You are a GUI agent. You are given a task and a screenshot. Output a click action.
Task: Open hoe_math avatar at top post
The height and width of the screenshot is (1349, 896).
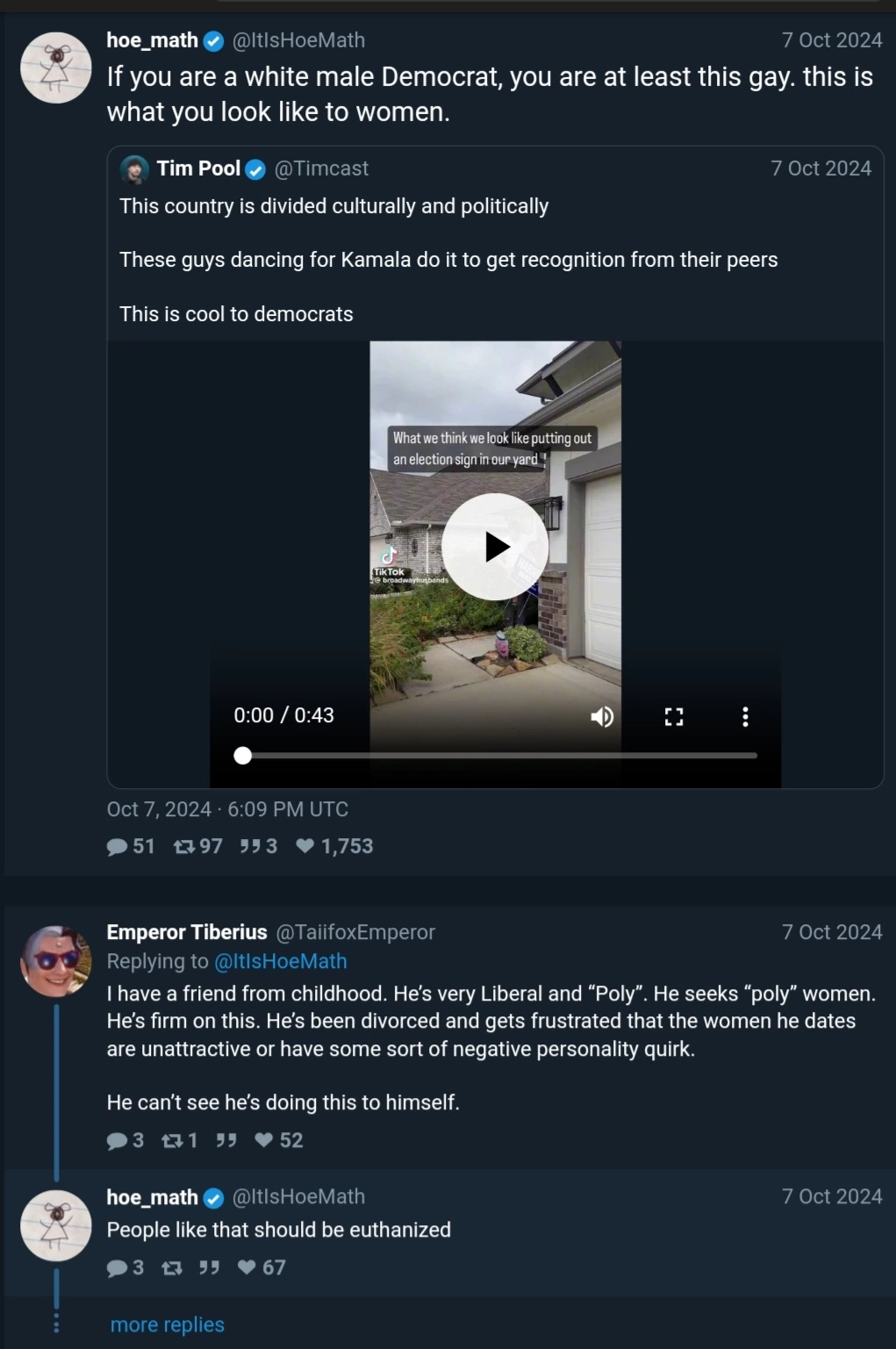(x=56, y=68)
